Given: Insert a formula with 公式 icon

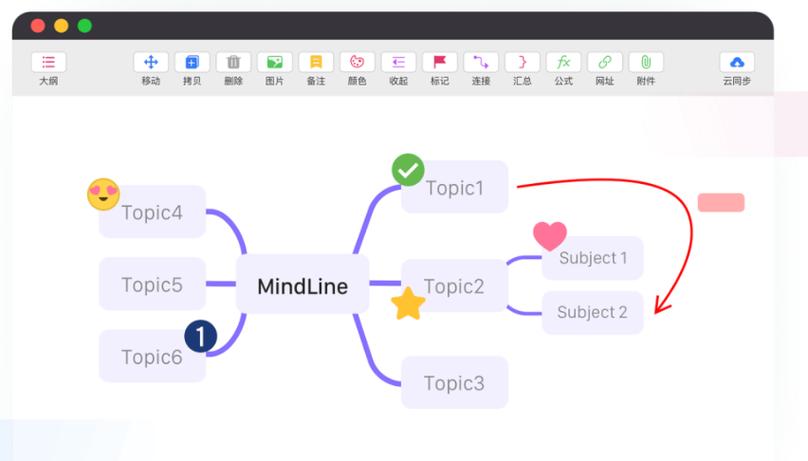Looking at the screenshot, I should [563, 62].
